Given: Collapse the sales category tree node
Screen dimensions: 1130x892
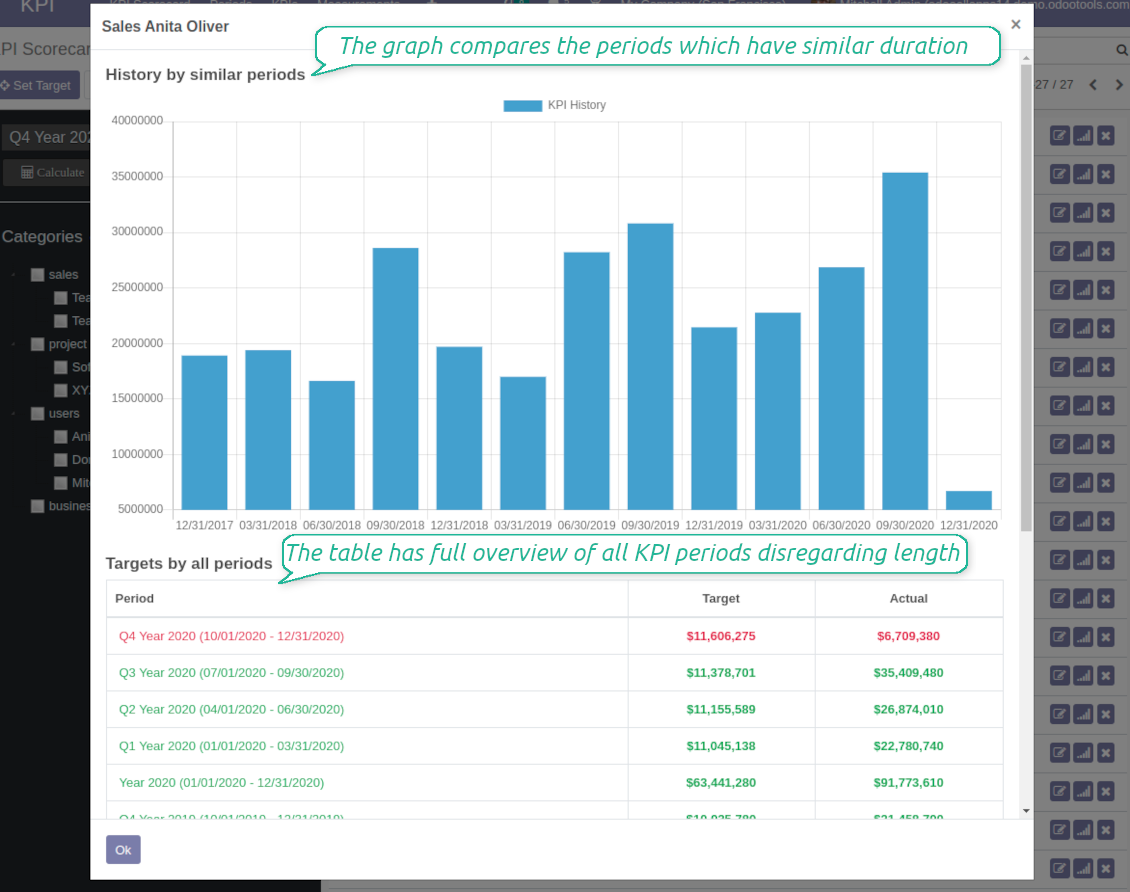Looking at the screenshot, I should coord(14,275).
